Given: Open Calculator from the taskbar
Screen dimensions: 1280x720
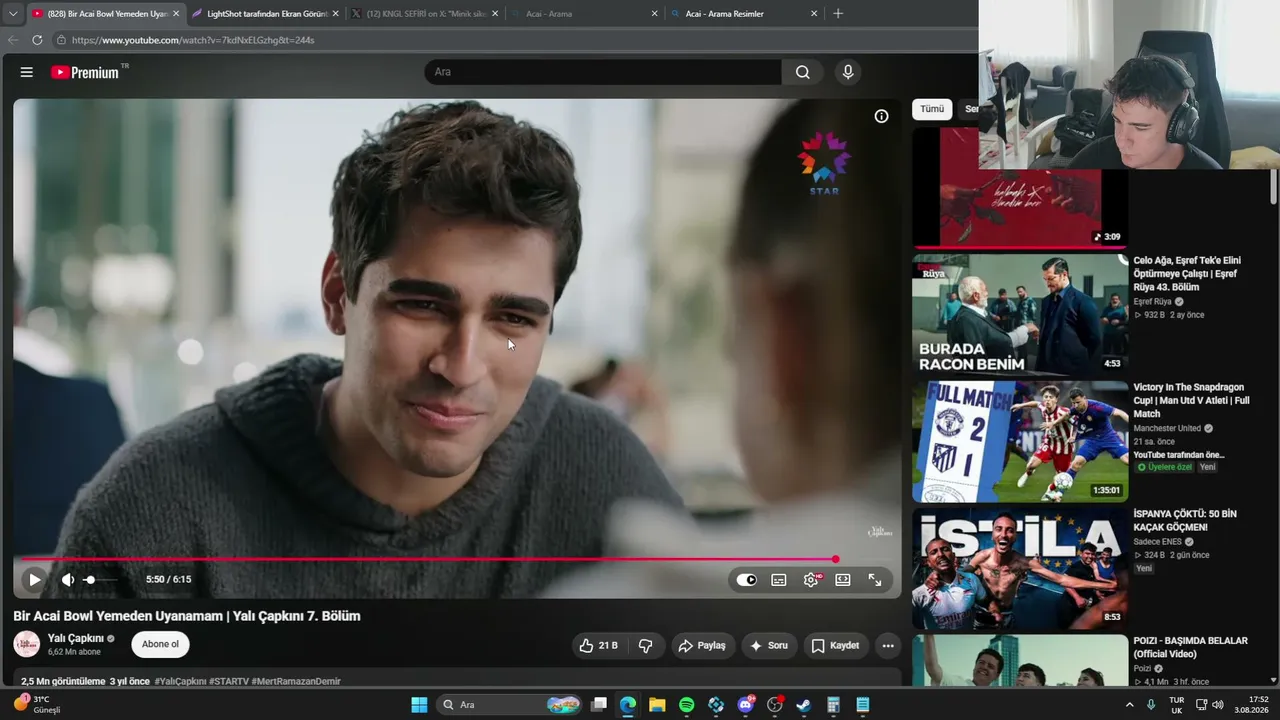Looking at the screenshot, I should 833,705.
